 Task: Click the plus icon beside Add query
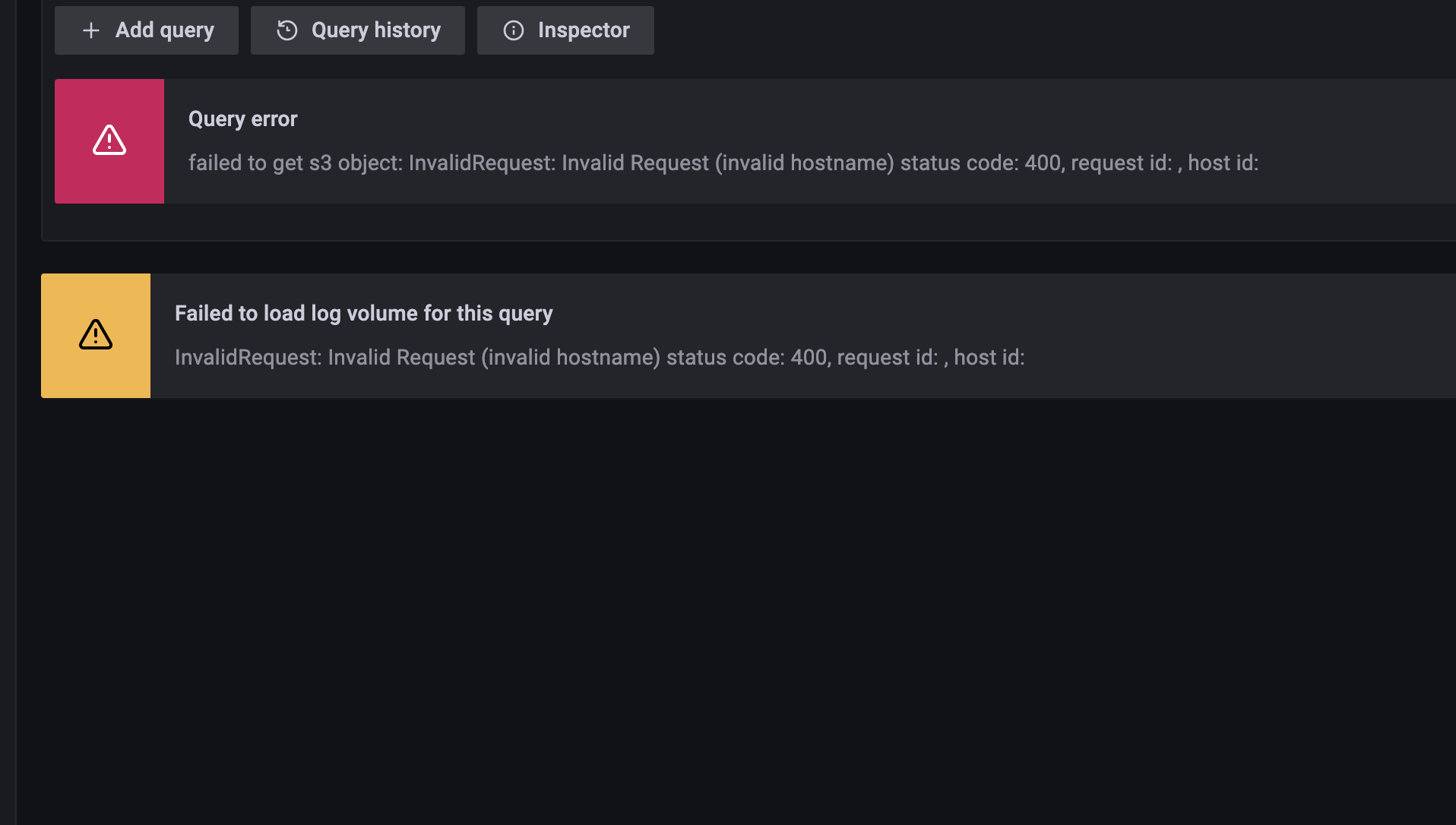point(91,30)
